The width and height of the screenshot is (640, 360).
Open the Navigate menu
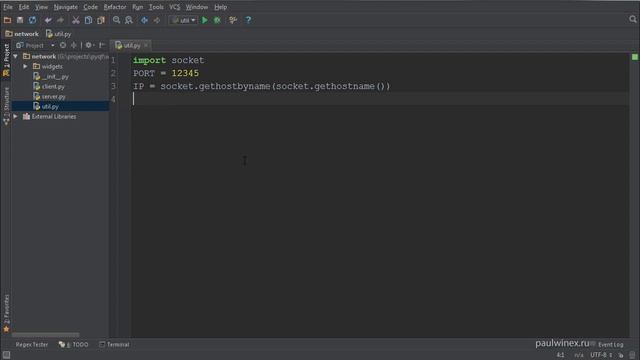click(x=66, y=7)
